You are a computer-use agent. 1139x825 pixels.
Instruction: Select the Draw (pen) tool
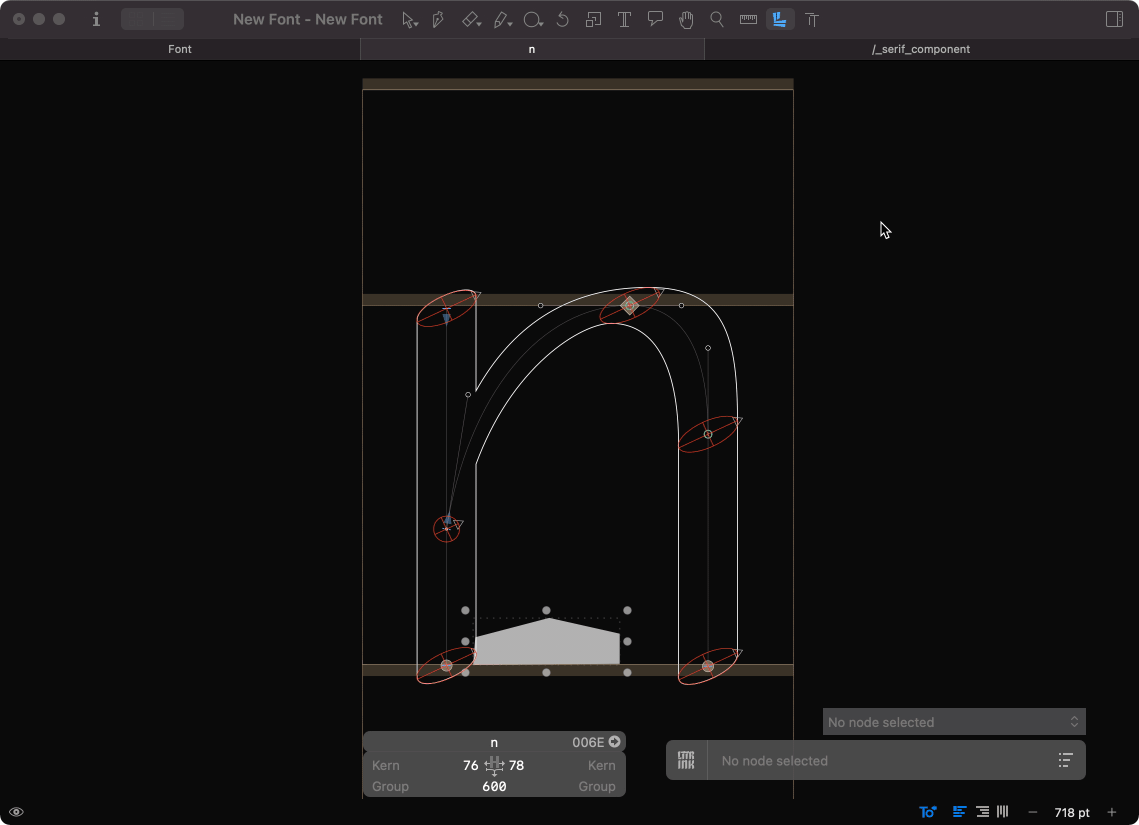pyautogui.click(x=438, y=19)
